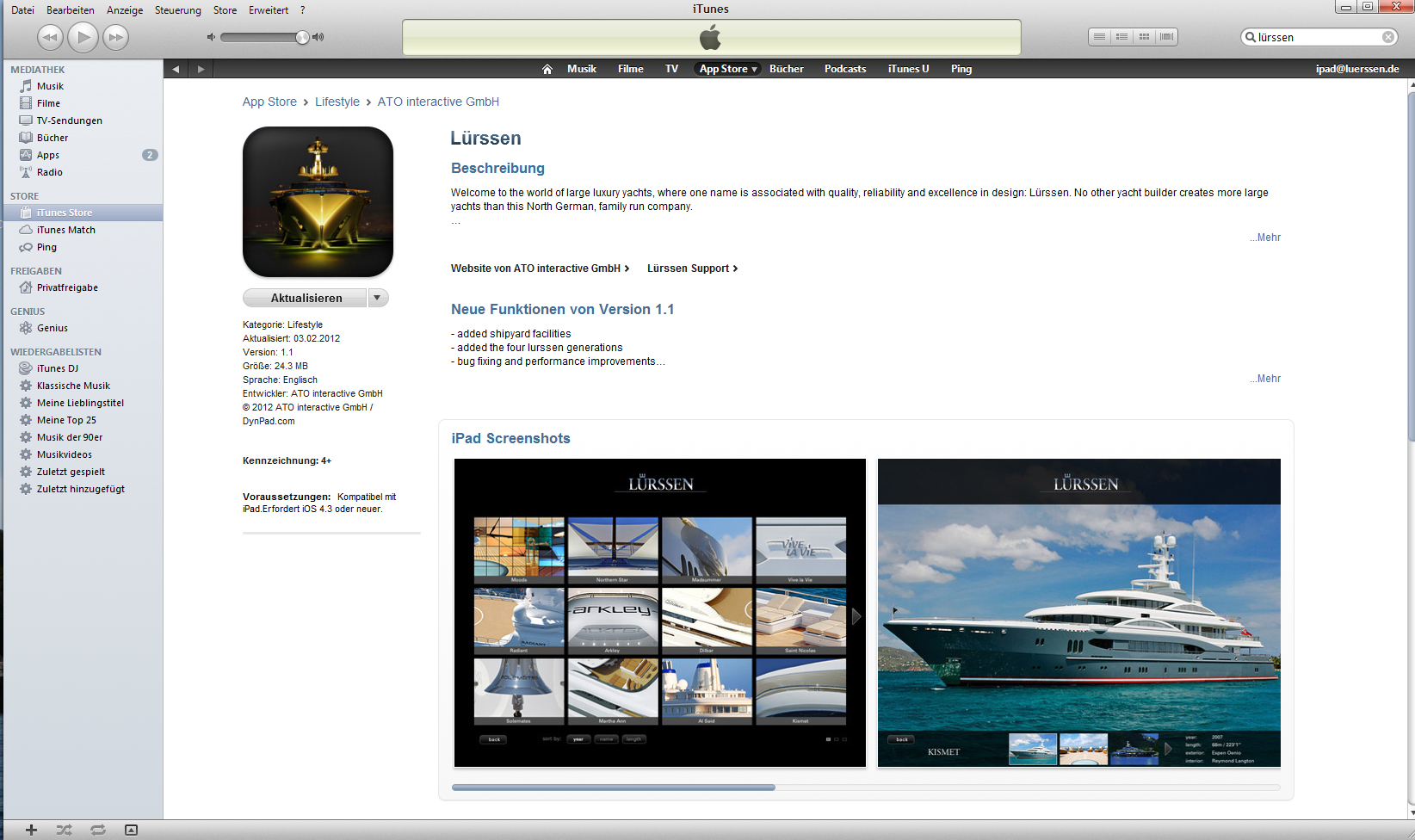Skip to the next track
The width and height of the screenshot is (1415, 840).
[x=115, y=37]
